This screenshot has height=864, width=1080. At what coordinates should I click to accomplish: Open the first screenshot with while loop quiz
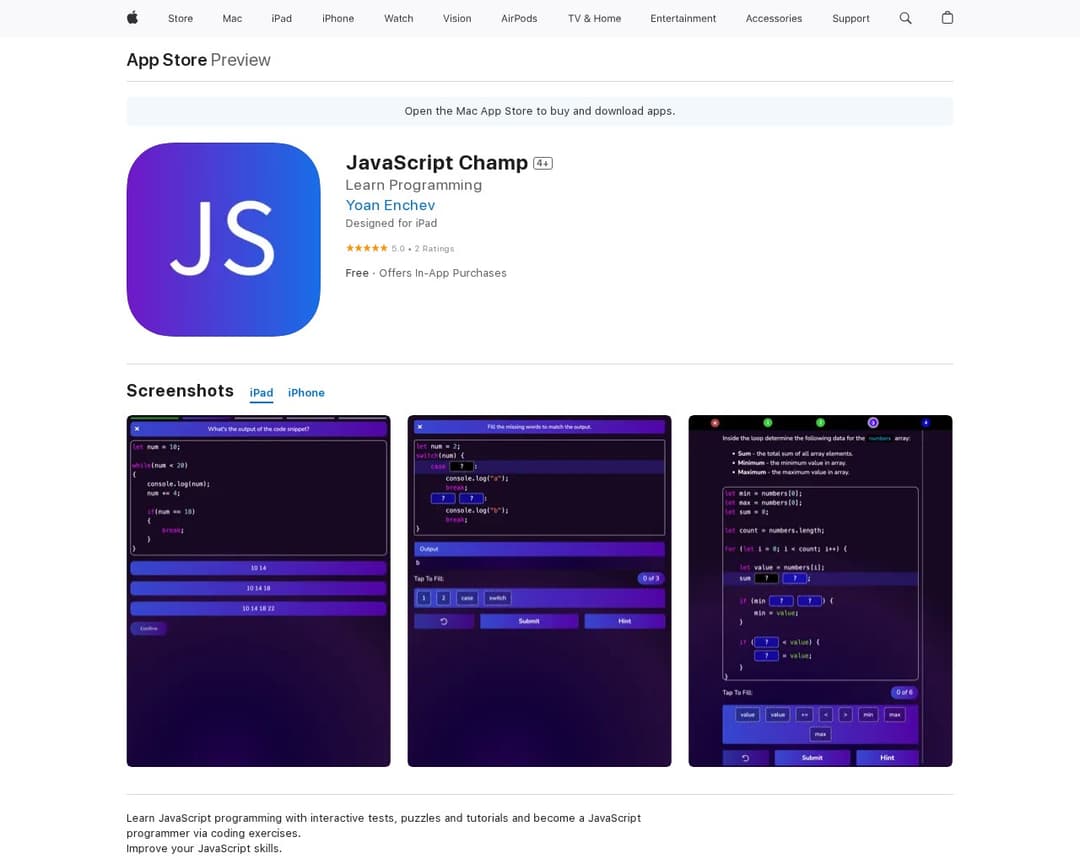[x=258, y=590]
